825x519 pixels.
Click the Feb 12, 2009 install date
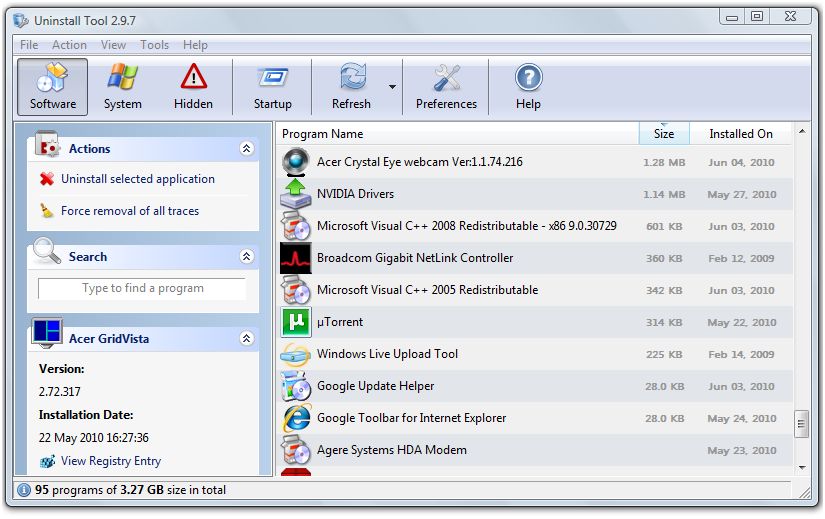click(741, 258)
